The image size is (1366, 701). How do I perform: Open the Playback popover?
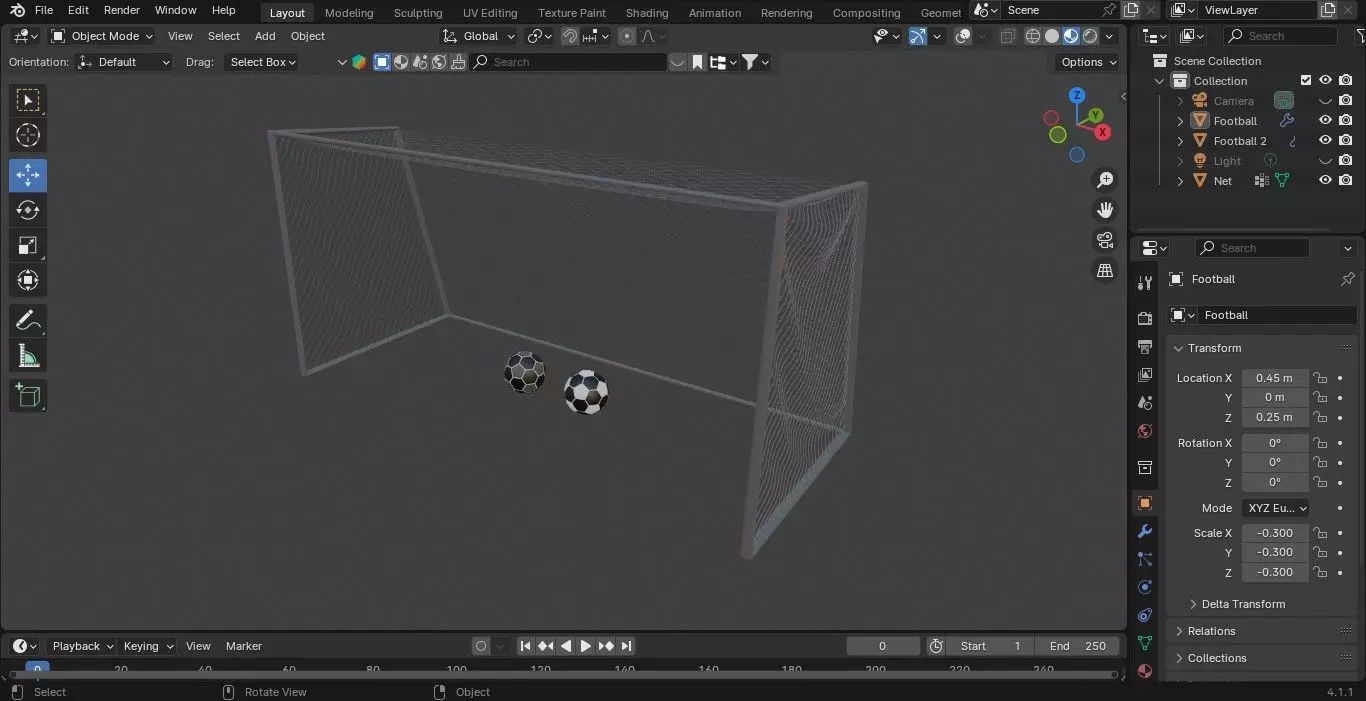point(82,646)
